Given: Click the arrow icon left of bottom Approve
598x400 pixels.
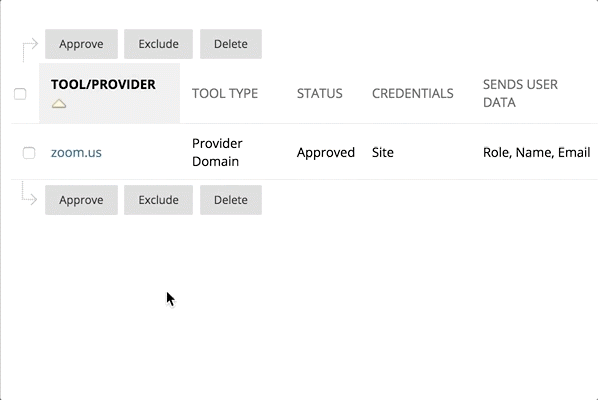Looking at the screenshot, I should click(29, 194).
